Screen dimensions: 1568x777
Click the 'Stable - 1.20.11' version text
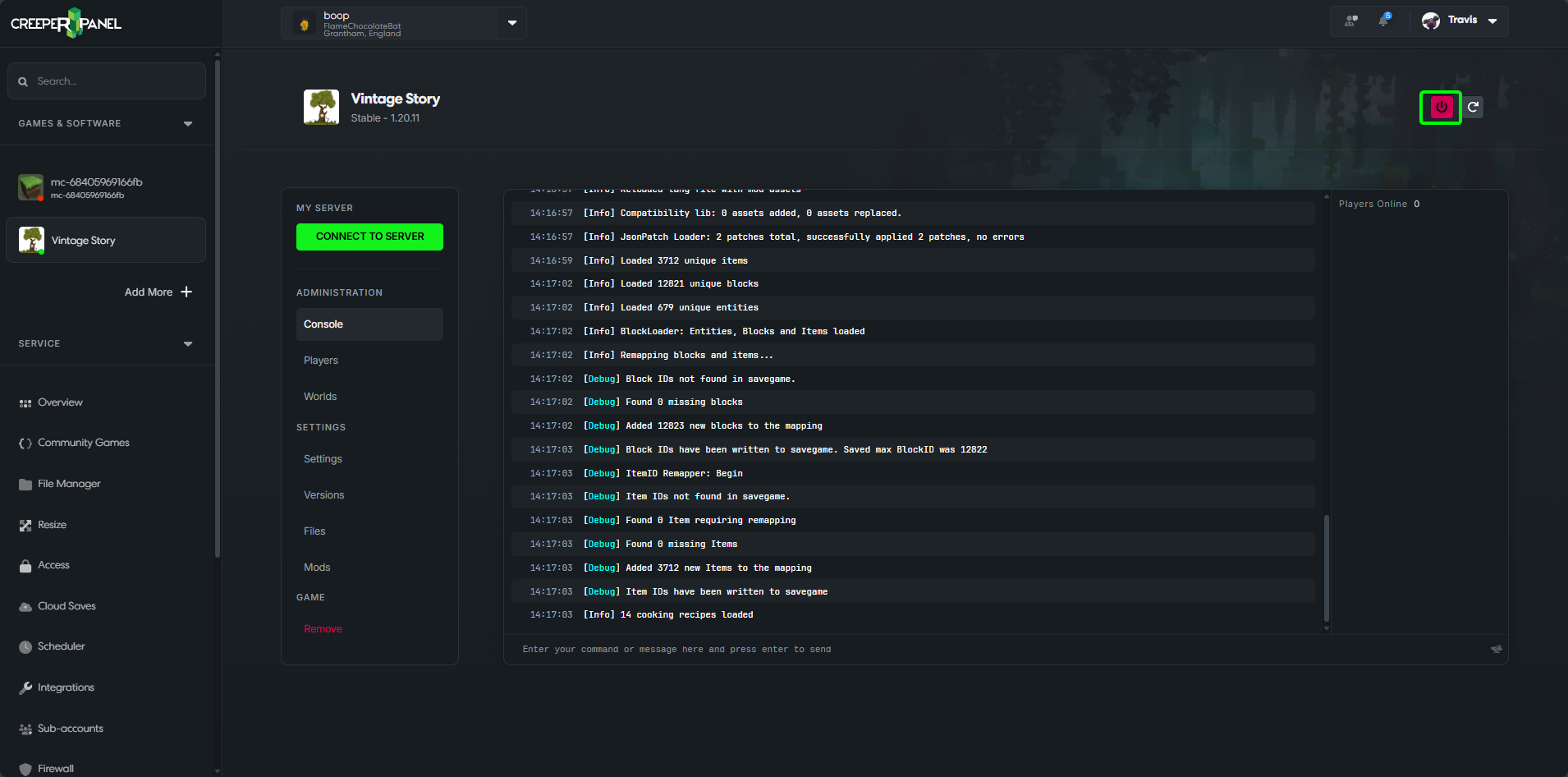(385, 118)
